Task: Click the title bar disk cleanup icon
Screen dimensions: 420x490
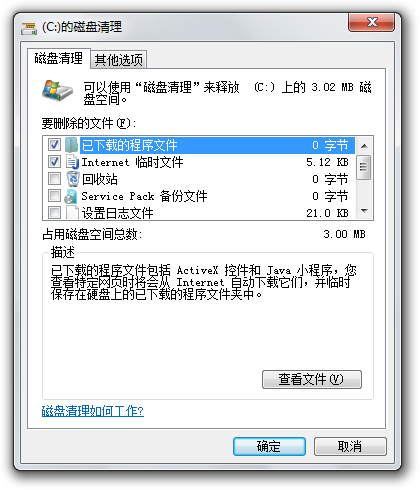Action: pos(29,28)
